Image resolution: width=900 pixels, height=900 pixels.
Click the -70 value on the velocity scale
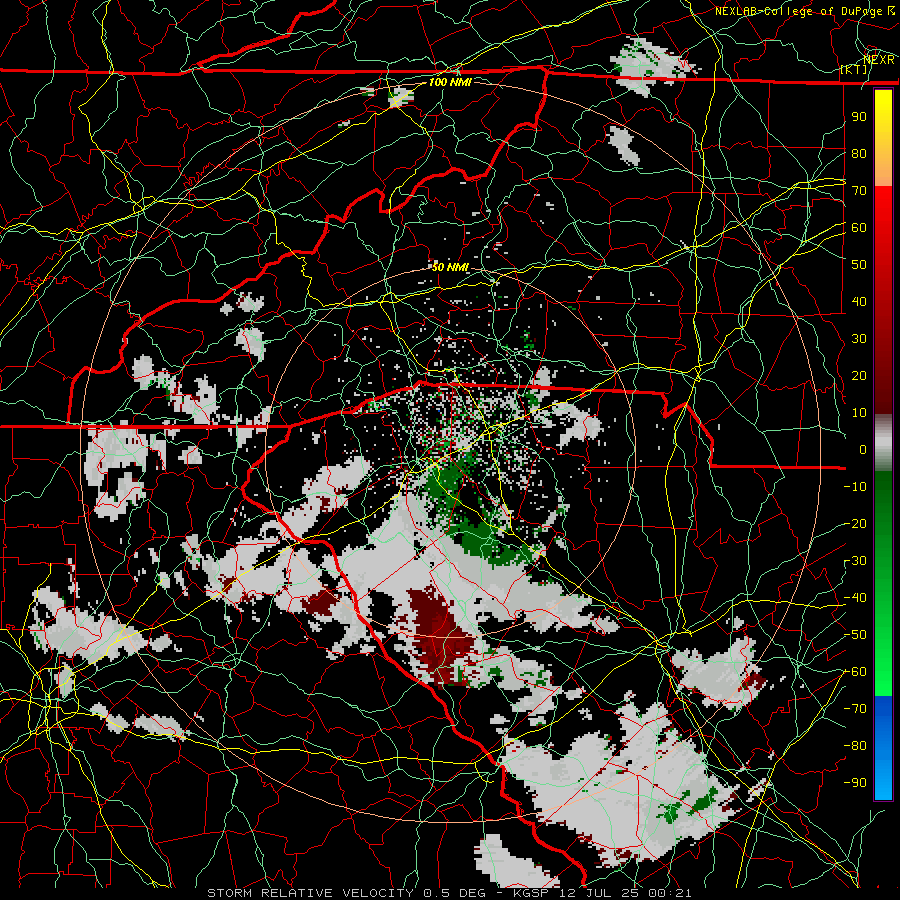tap(855, 709)
